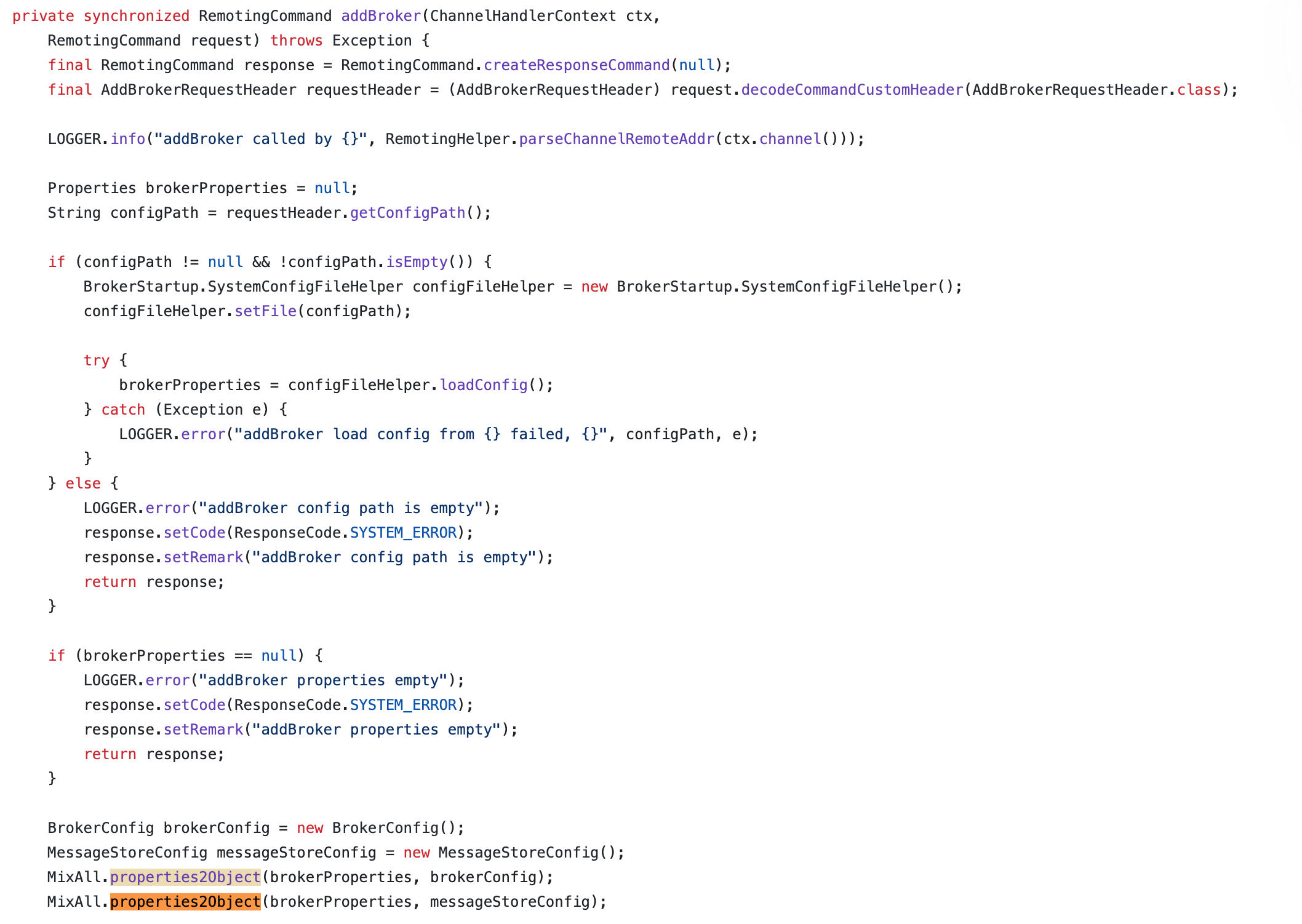Click the 'class' keyword after AddBrokerRequestHeader
This screenshot has width=1302, height=924.
(1199, 90)
